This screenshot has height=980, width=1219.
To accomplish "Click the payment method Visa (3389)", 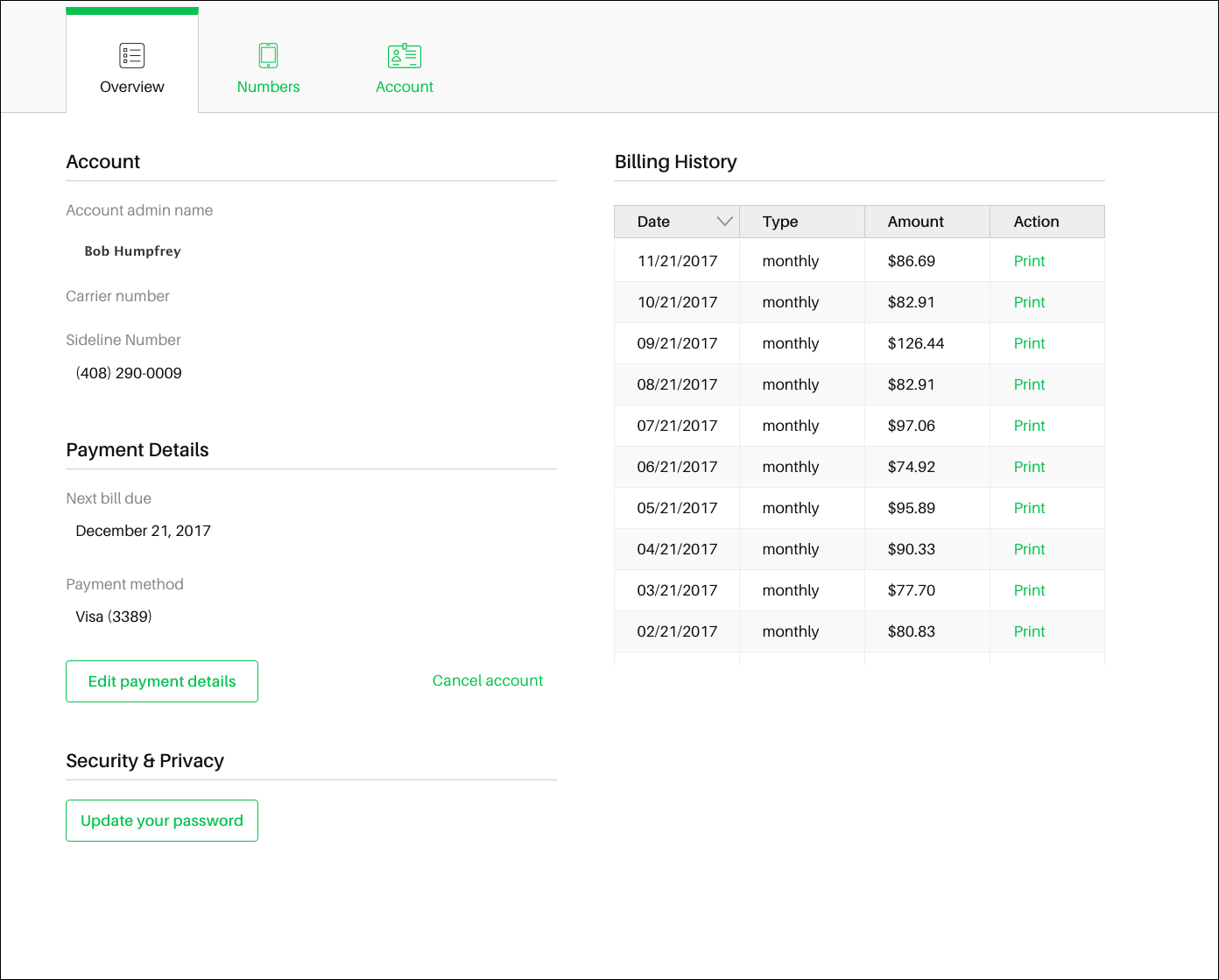I will pos(114,617).
